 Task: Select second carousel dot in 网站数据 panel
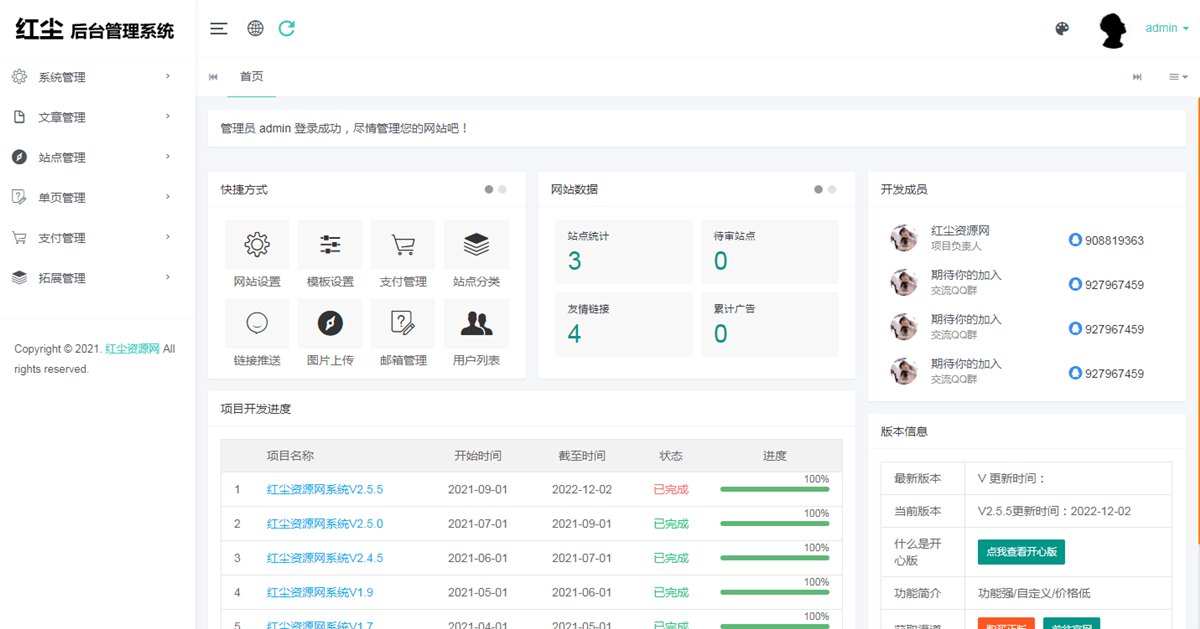(832, 189)
